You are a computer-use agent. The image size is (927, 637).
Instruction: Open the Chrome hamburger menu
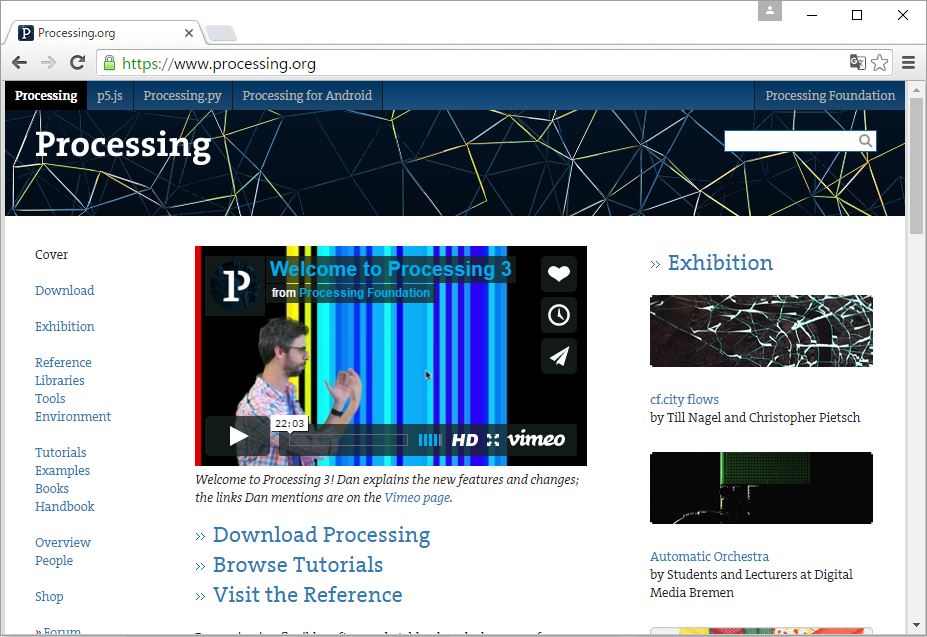909,62
